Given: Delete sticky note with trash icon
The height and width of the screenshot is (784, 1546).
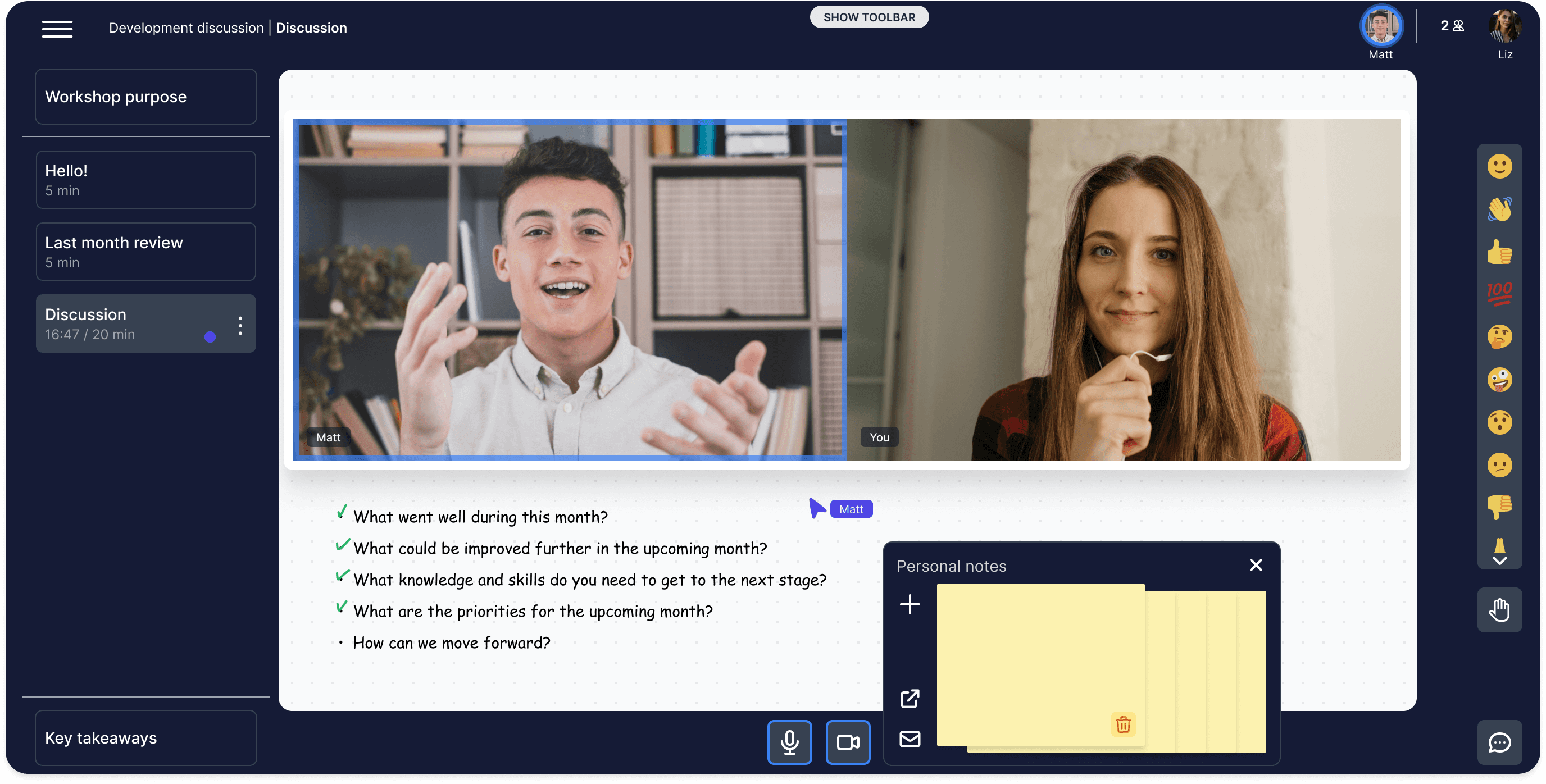Looking at the screenshot, I should coord(1122,724).
